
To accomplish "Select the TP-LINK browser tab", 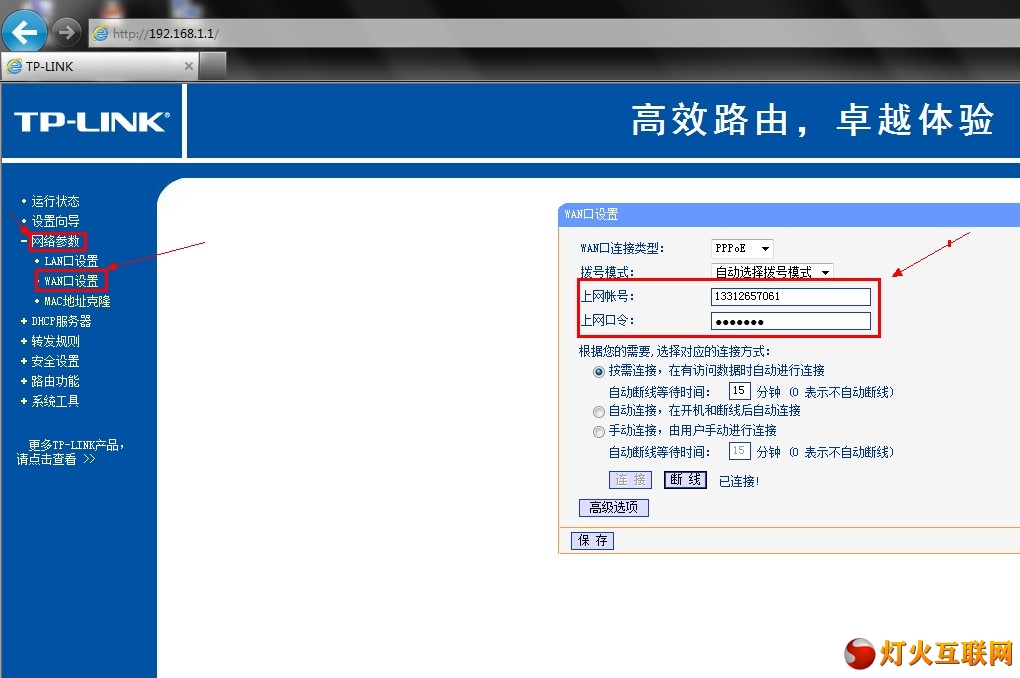I will coord(100,66).
